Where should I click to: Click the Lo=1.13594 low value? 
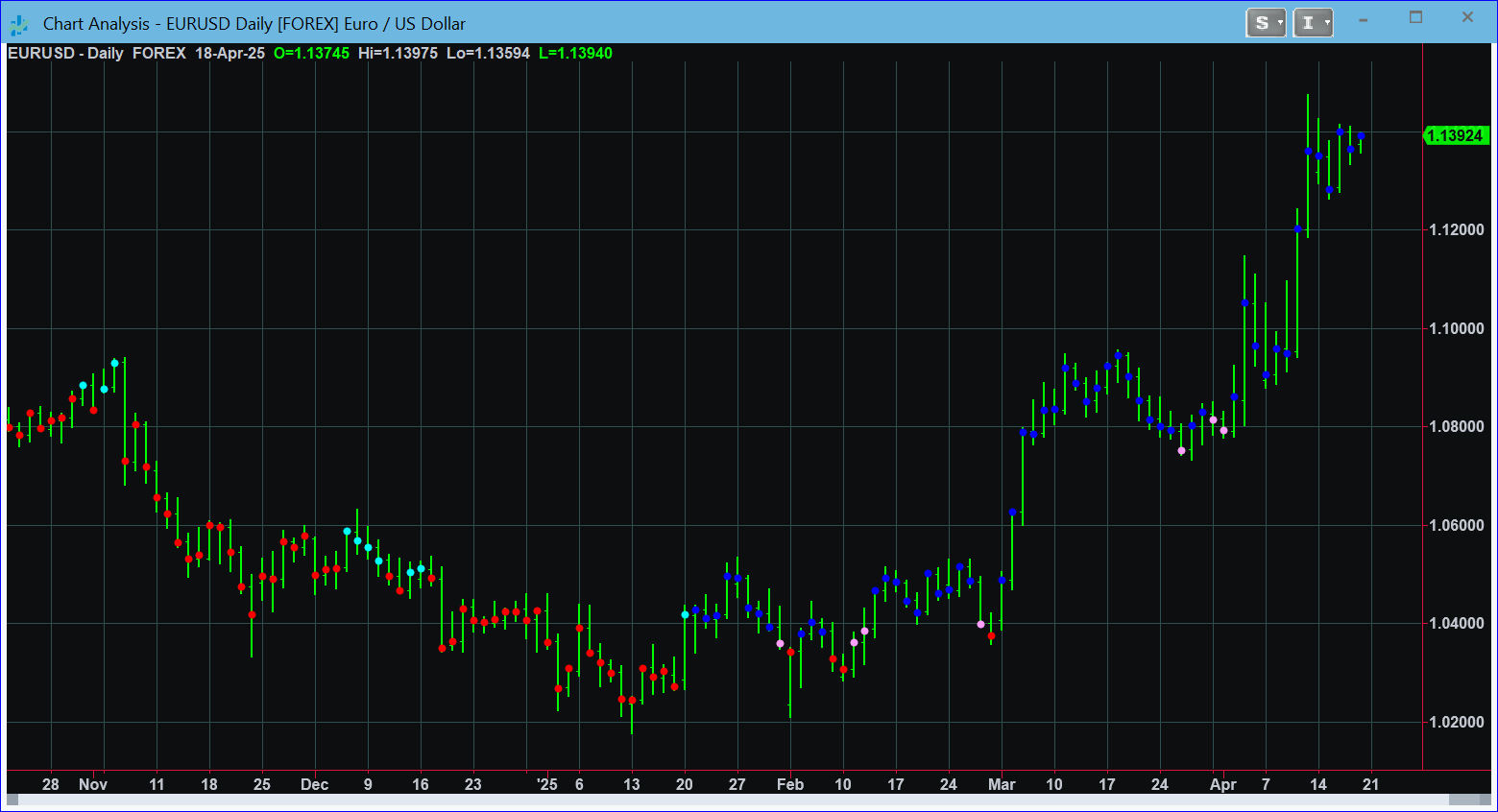pyautogui.click(x=488, y=54)
